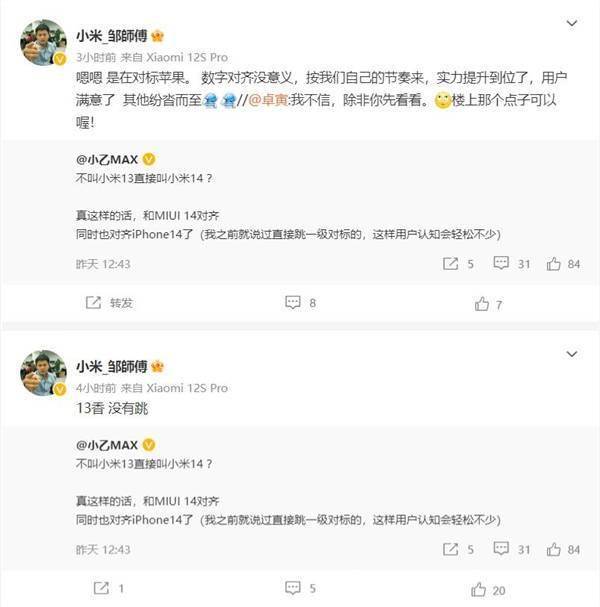Click the second post's author avatar
This screenshot has height=607, width=600.
tap(43, 373)
